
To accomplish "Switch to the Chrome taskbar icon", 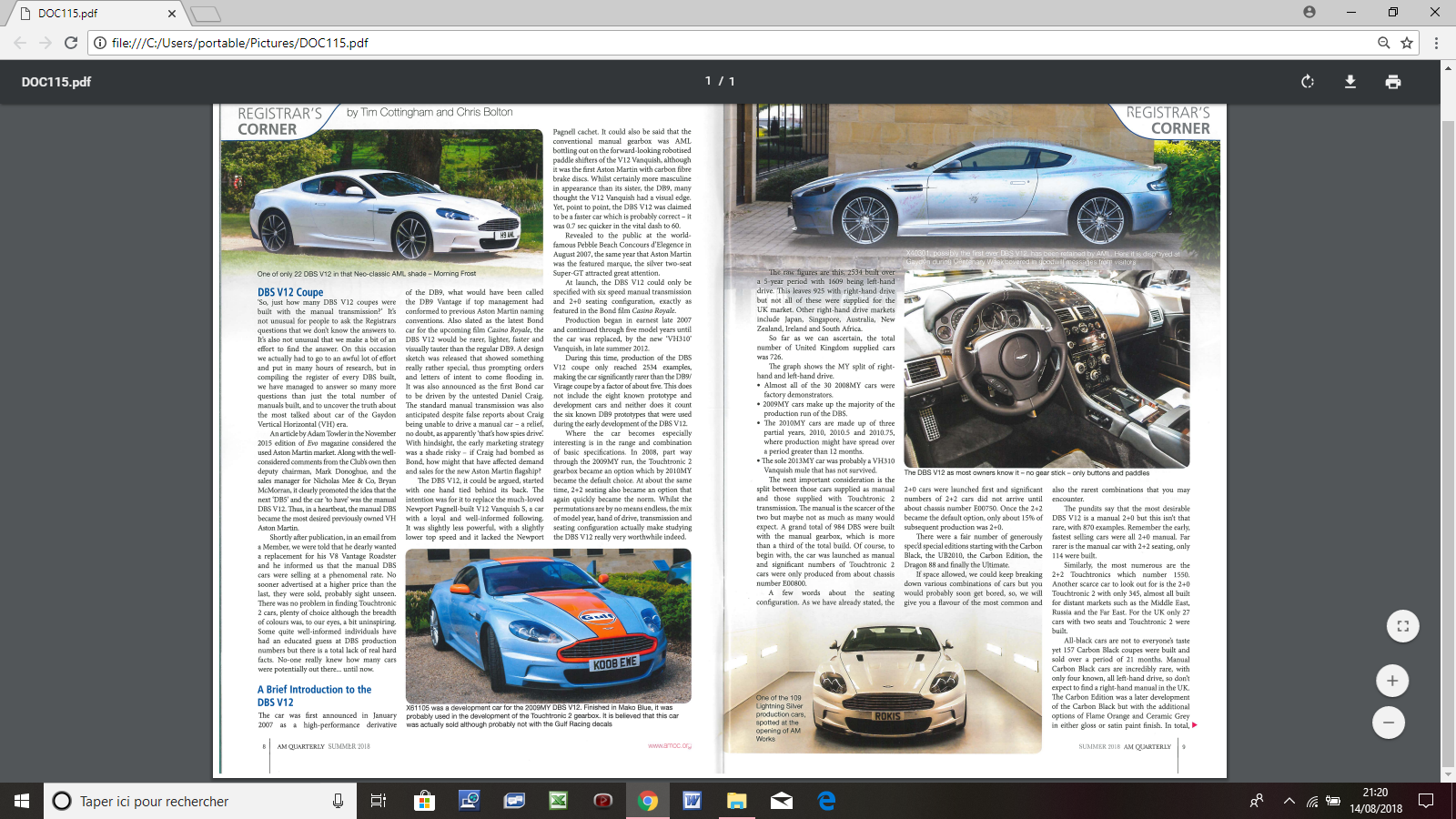I will pos(648,801).
